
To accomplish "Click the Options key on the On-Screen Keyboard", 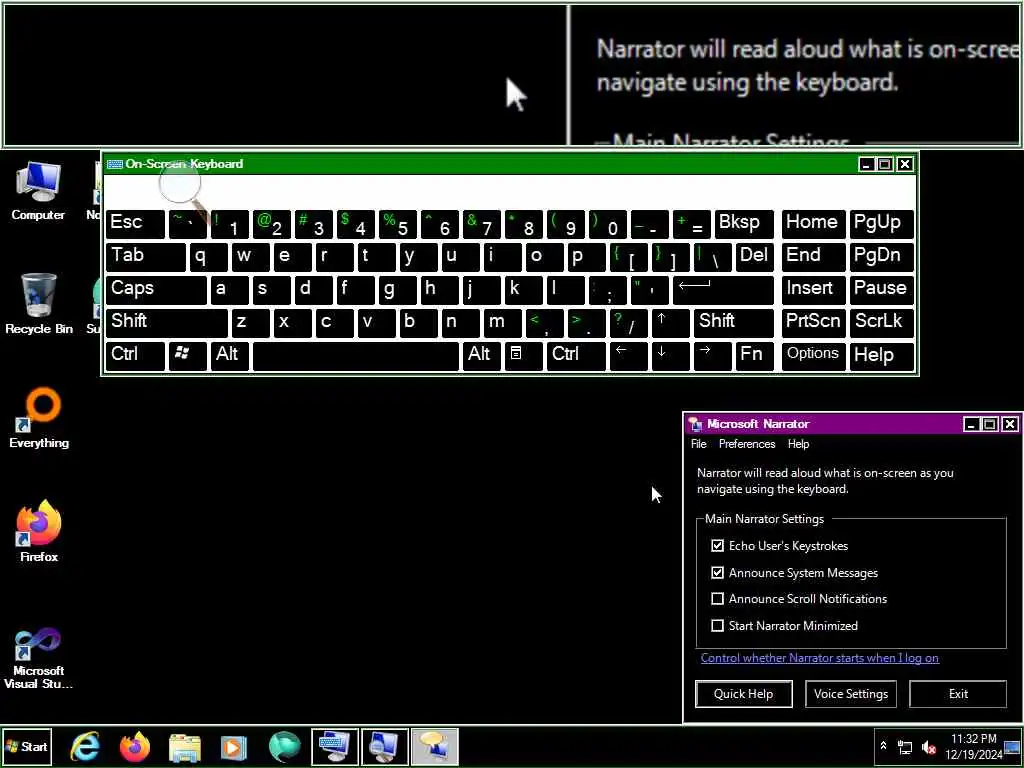I will (x=813, y=356).
